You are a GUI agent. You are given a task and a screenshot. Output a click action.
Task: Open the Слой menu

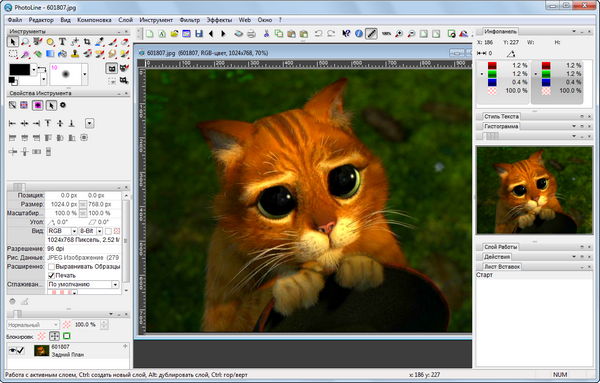tap(126, 20)
